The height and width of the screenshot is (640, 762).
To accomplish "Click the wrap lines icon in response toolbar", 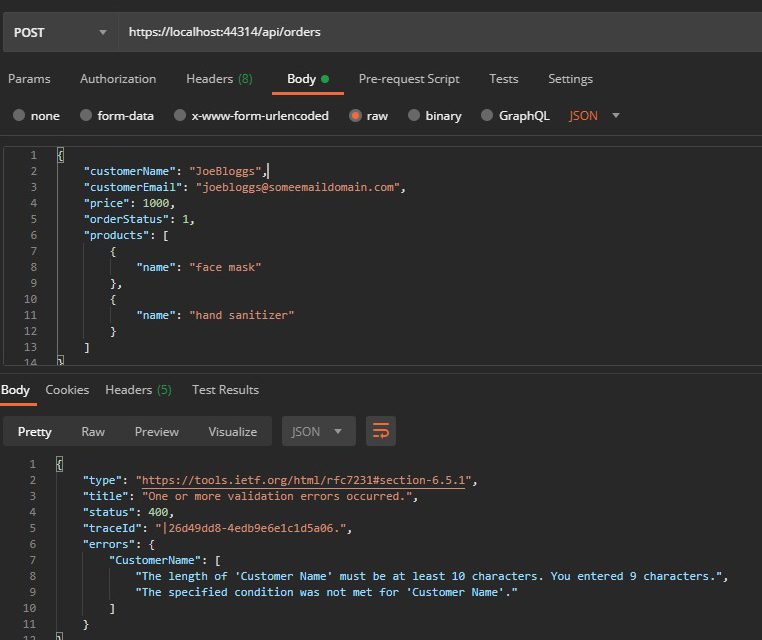I will tap(381, 431).
